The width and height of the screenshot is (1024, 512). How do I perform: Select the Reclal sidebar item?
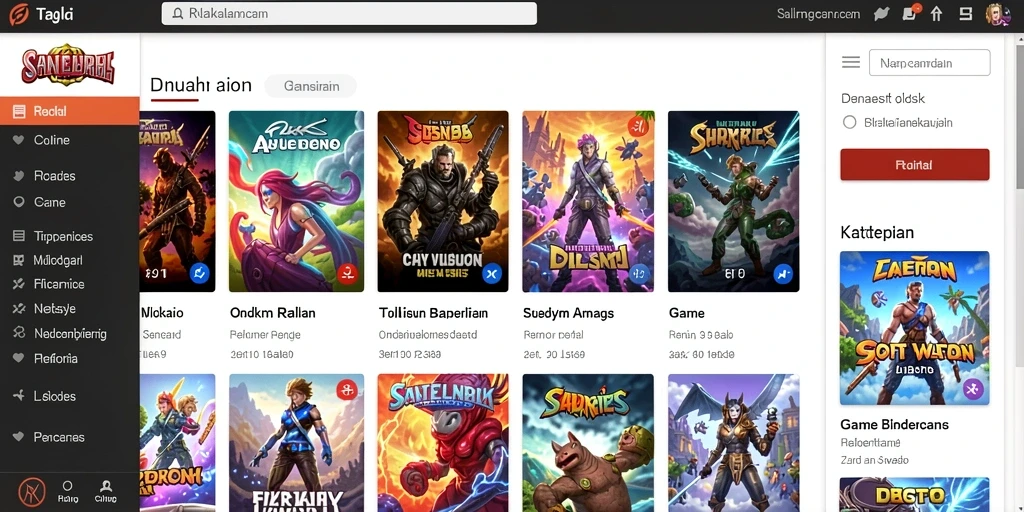[x=69, y=111]
